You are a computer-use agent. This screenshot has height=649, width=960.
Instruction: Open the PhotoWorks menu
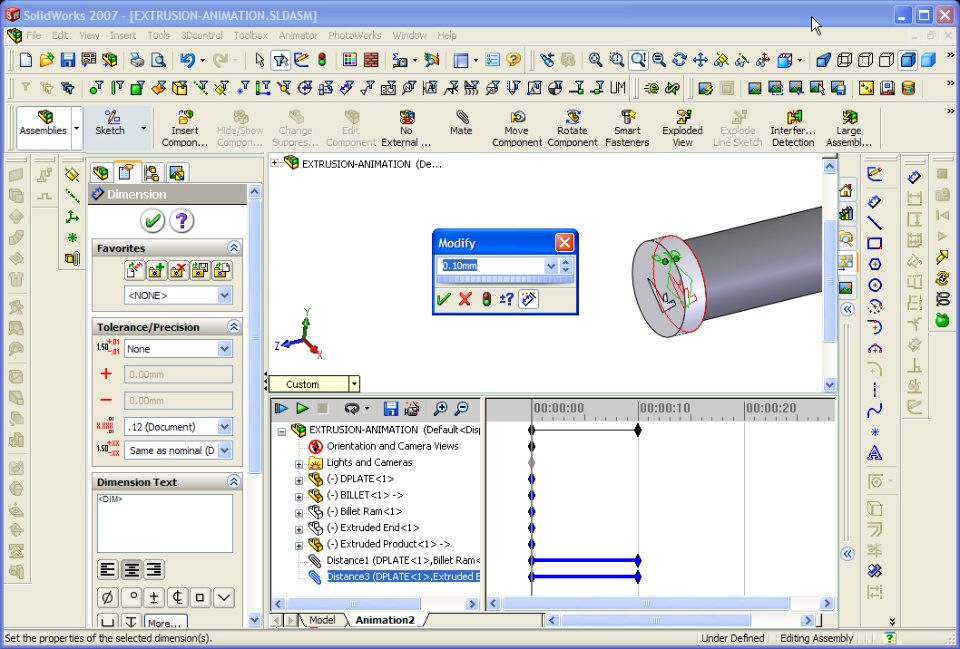[x=354, y=36]
